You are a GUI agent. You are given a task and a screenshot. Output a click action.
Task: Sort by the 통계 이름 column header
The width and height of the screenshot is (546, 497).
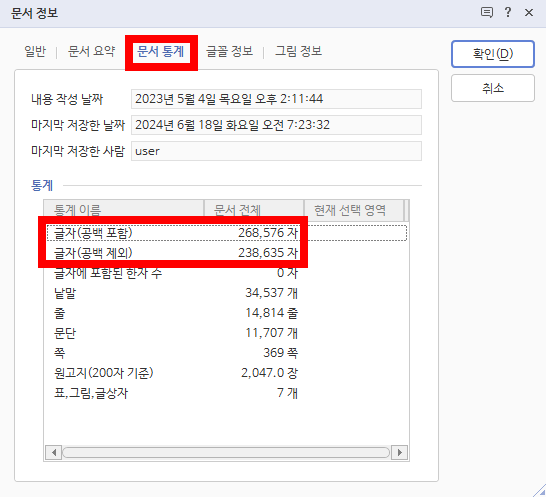[124, 210]
